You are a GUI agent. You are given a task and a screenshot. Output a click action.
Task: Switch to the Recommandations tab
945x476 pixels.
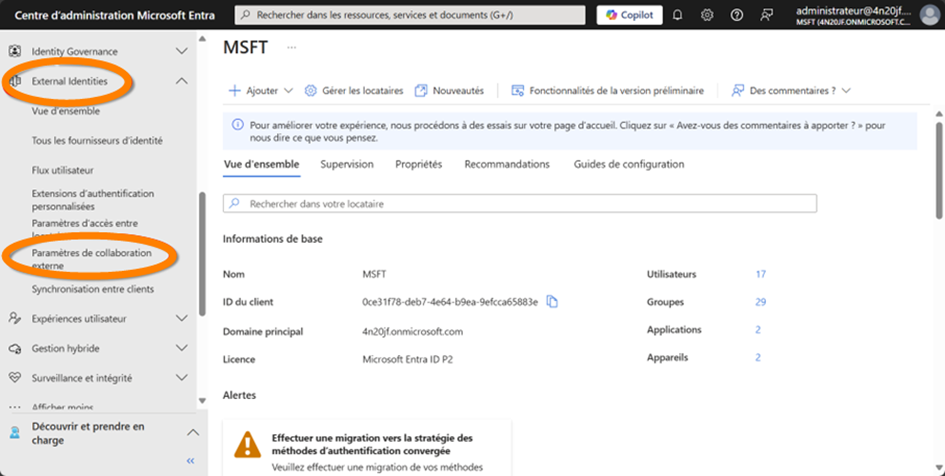(x=507, y=164)
